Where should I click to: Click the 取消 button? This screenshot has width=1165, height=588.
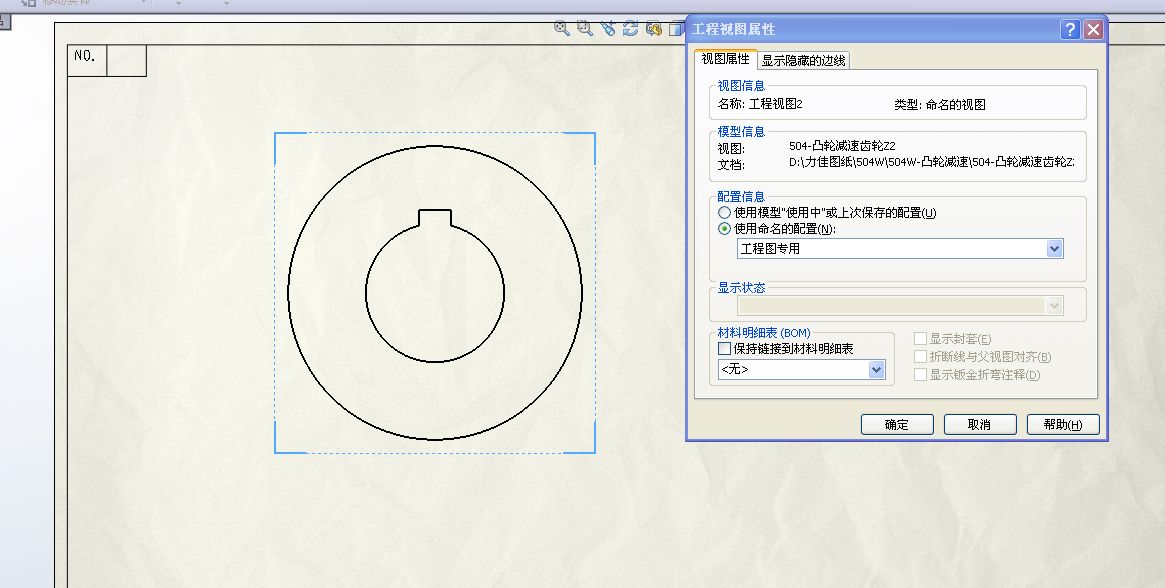pyautogui.click(x=979, y=424)
